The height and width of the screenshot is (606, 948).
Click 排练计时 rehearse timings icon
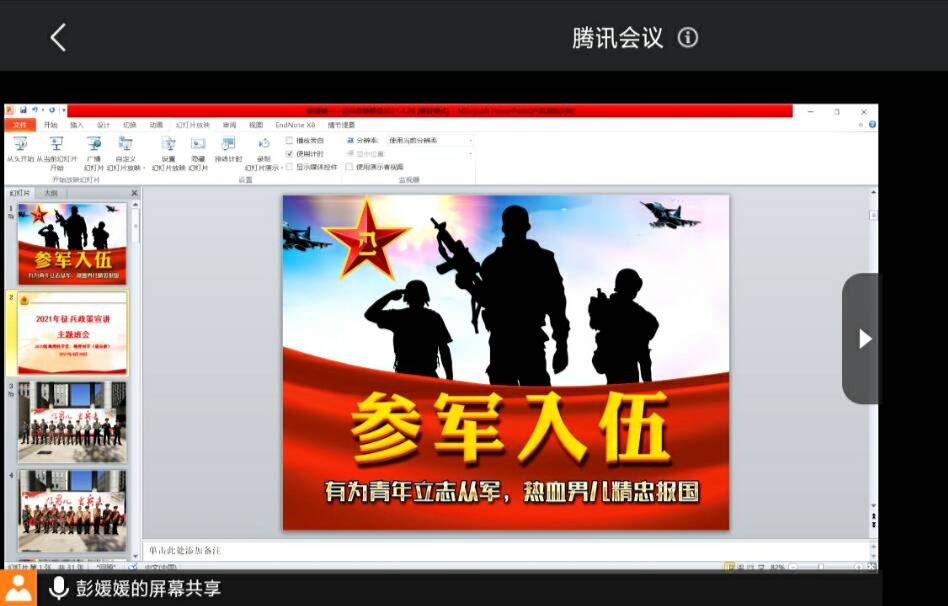pos(229,144)
